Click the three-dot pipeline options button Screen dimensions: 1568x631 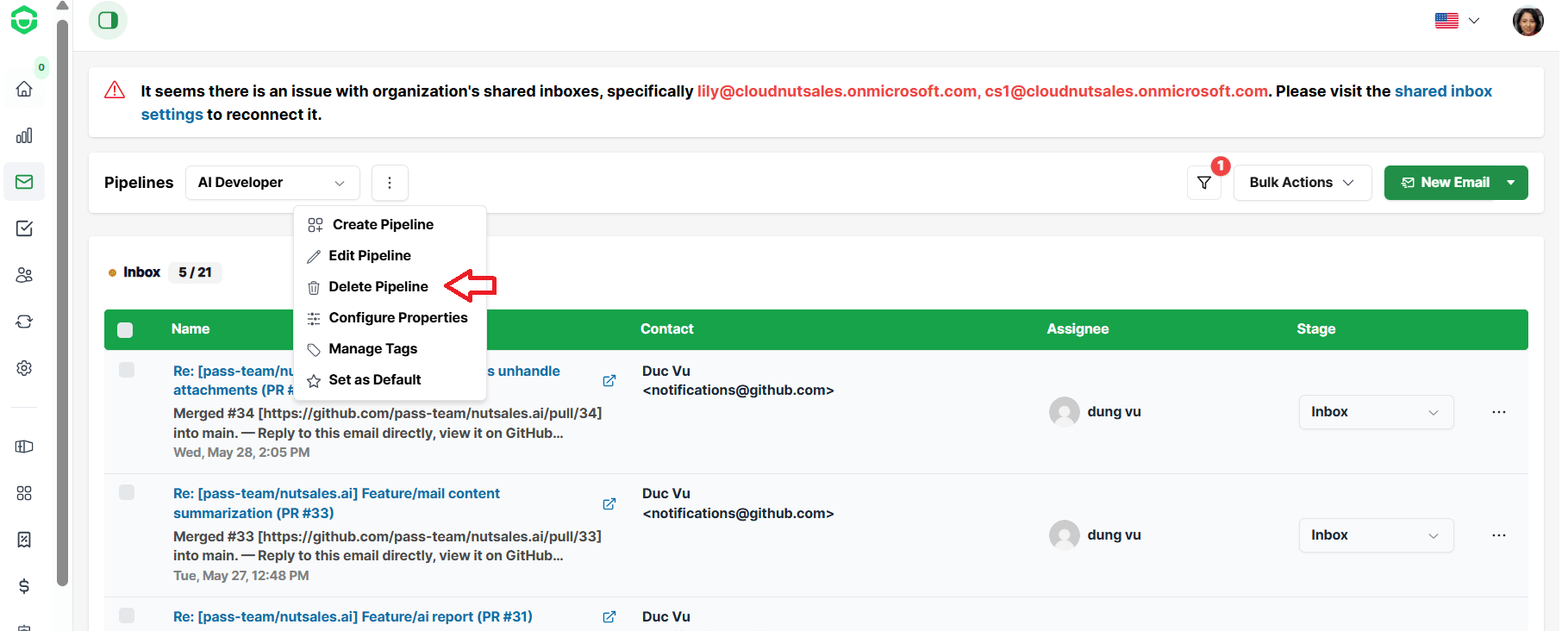pos(390,183)
